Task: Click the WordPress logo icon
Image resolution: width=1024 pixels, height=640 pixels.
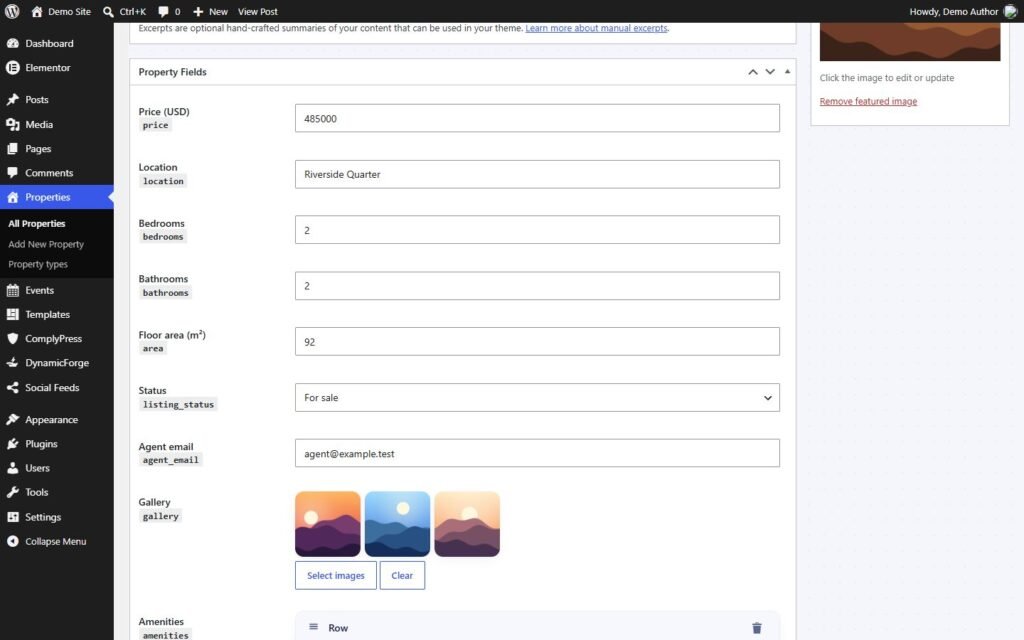Action: (x=12, y=11)
